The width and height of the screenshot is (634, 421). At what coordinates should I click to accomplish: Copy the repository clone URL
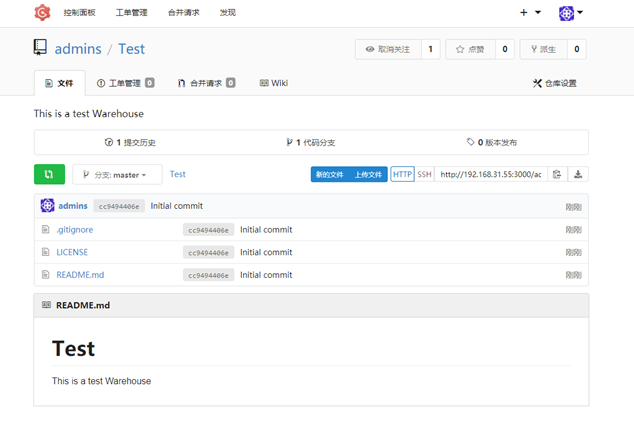point(557,174)
